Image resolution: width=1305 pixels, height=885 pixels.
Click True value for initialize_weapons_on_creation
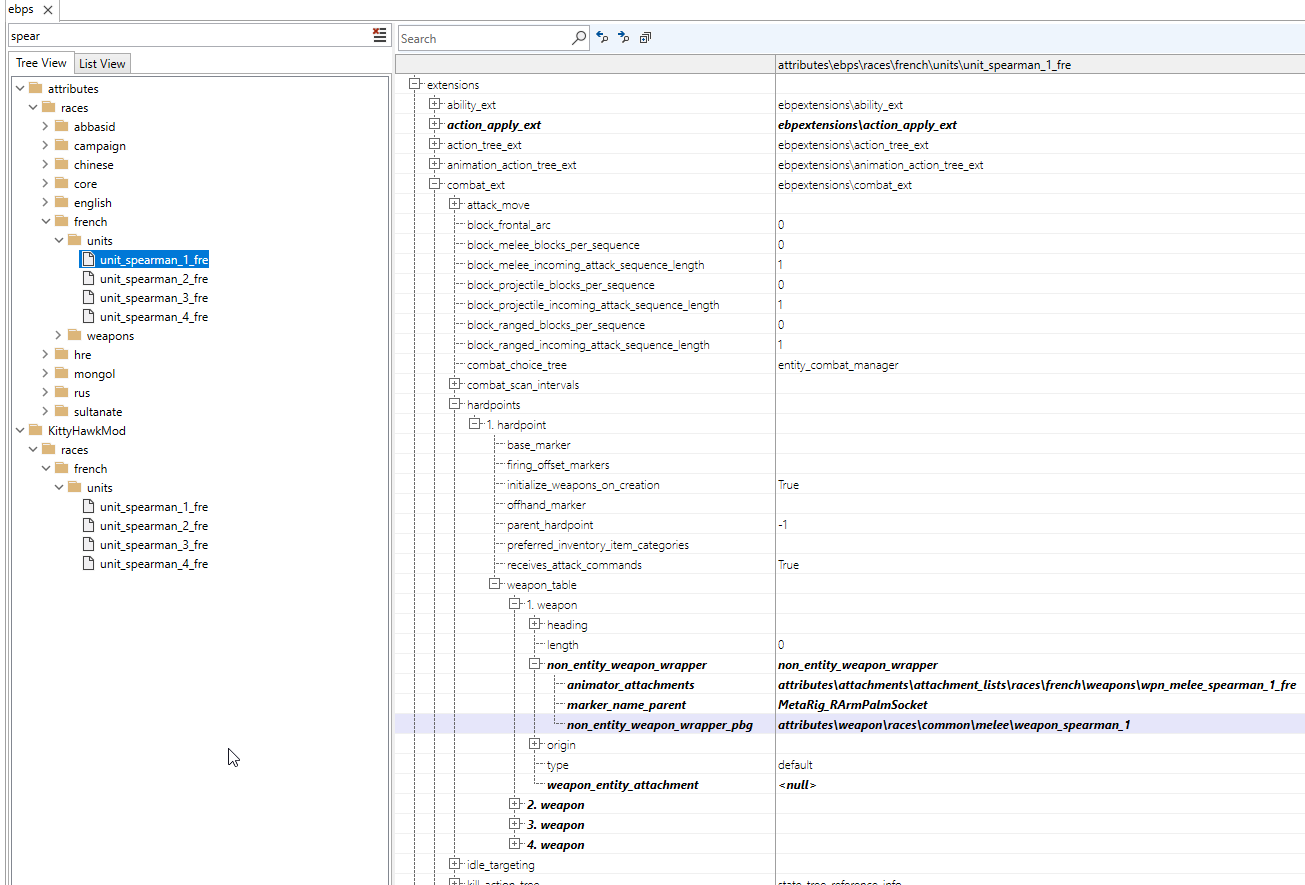point(788,485)
